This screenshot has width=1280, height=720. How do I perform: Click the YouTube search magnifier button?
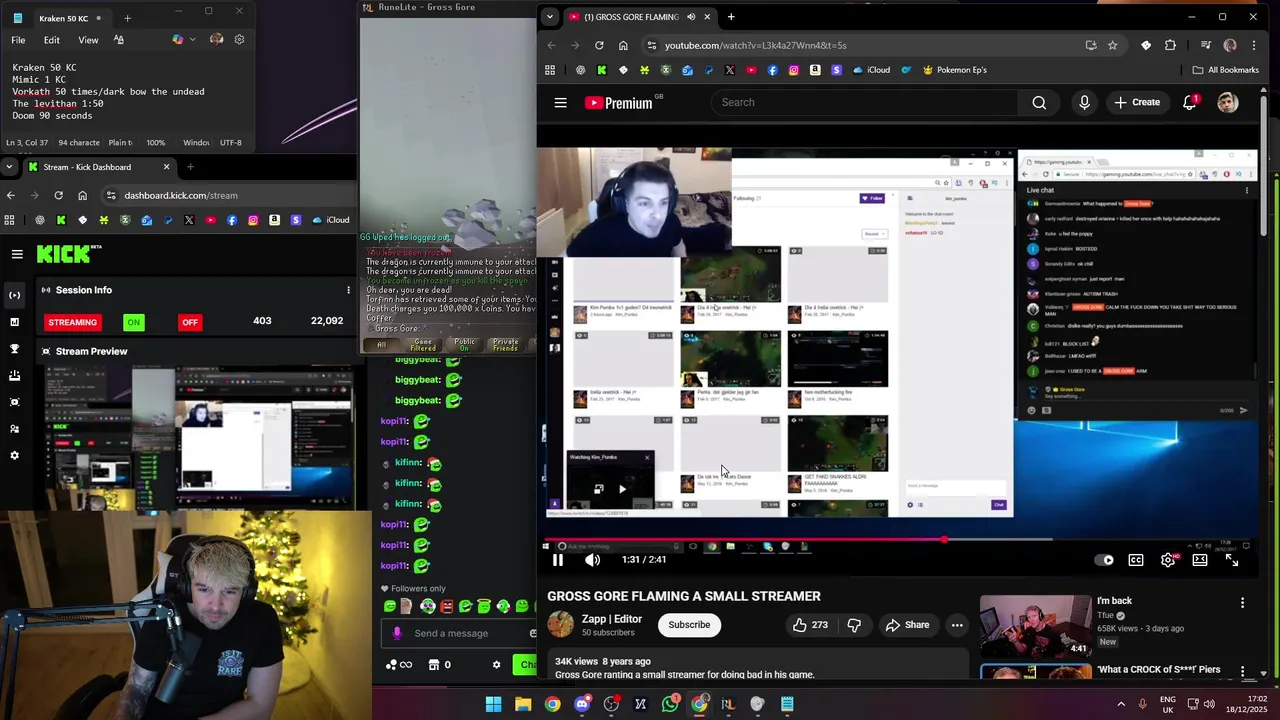pyautogui.click(x=1039, y=102)
